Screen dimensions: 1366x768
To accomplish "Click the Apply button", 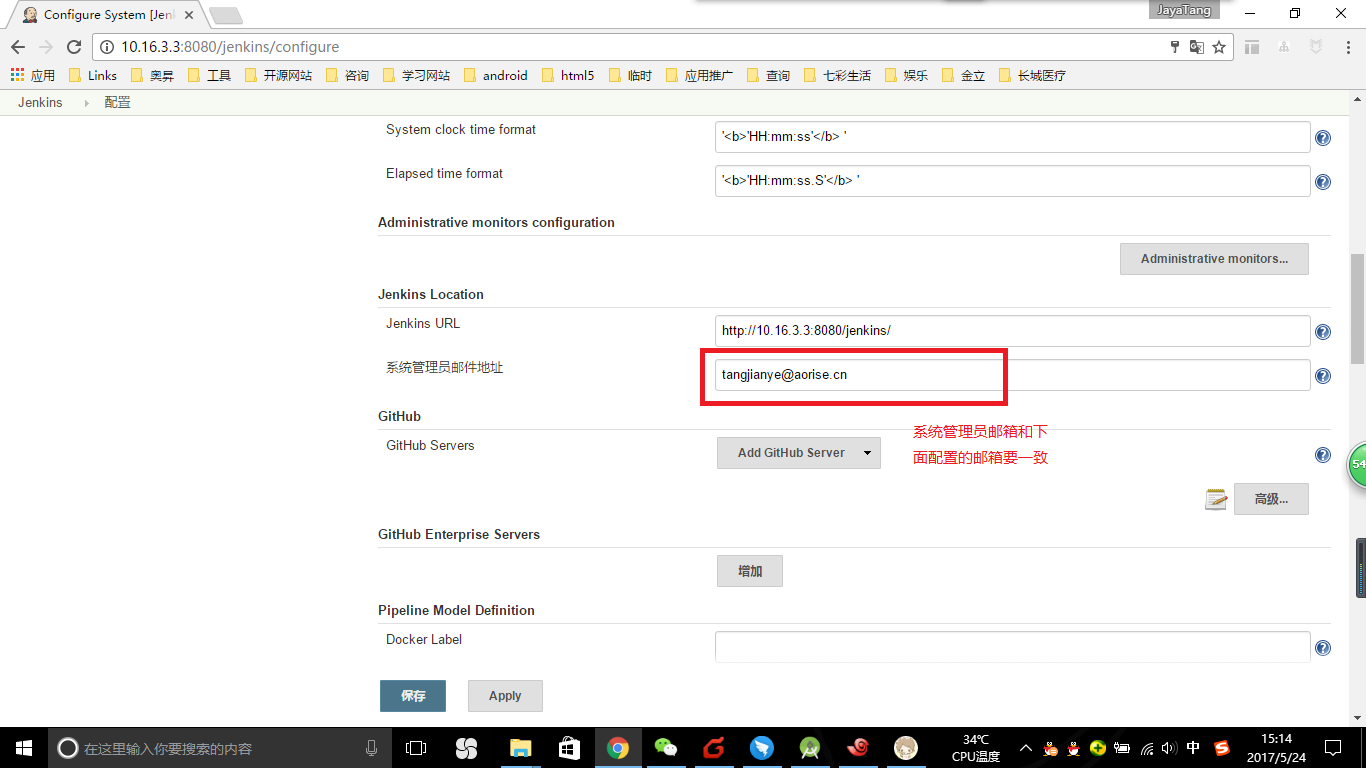I will (x=505, y=696).
